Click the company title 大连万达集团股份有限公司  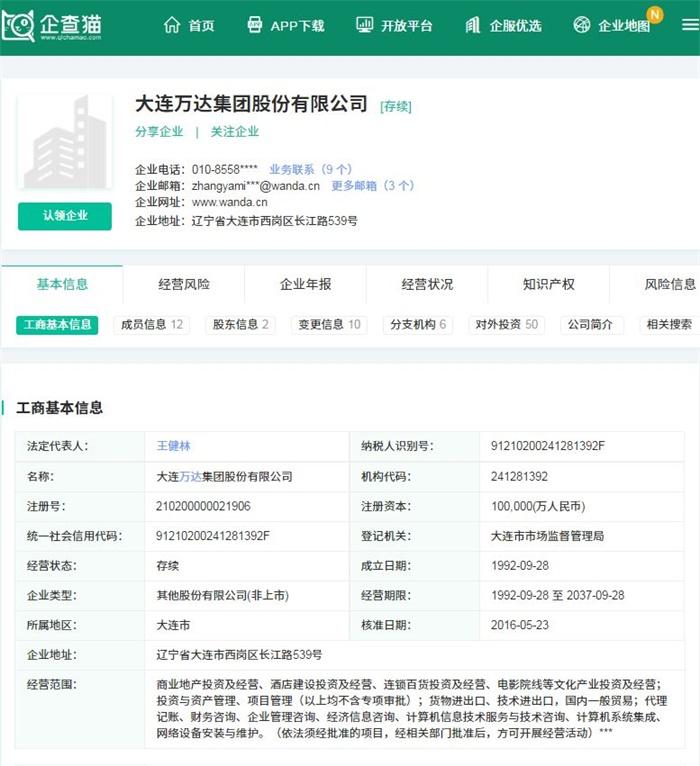[x=251, y=104]
